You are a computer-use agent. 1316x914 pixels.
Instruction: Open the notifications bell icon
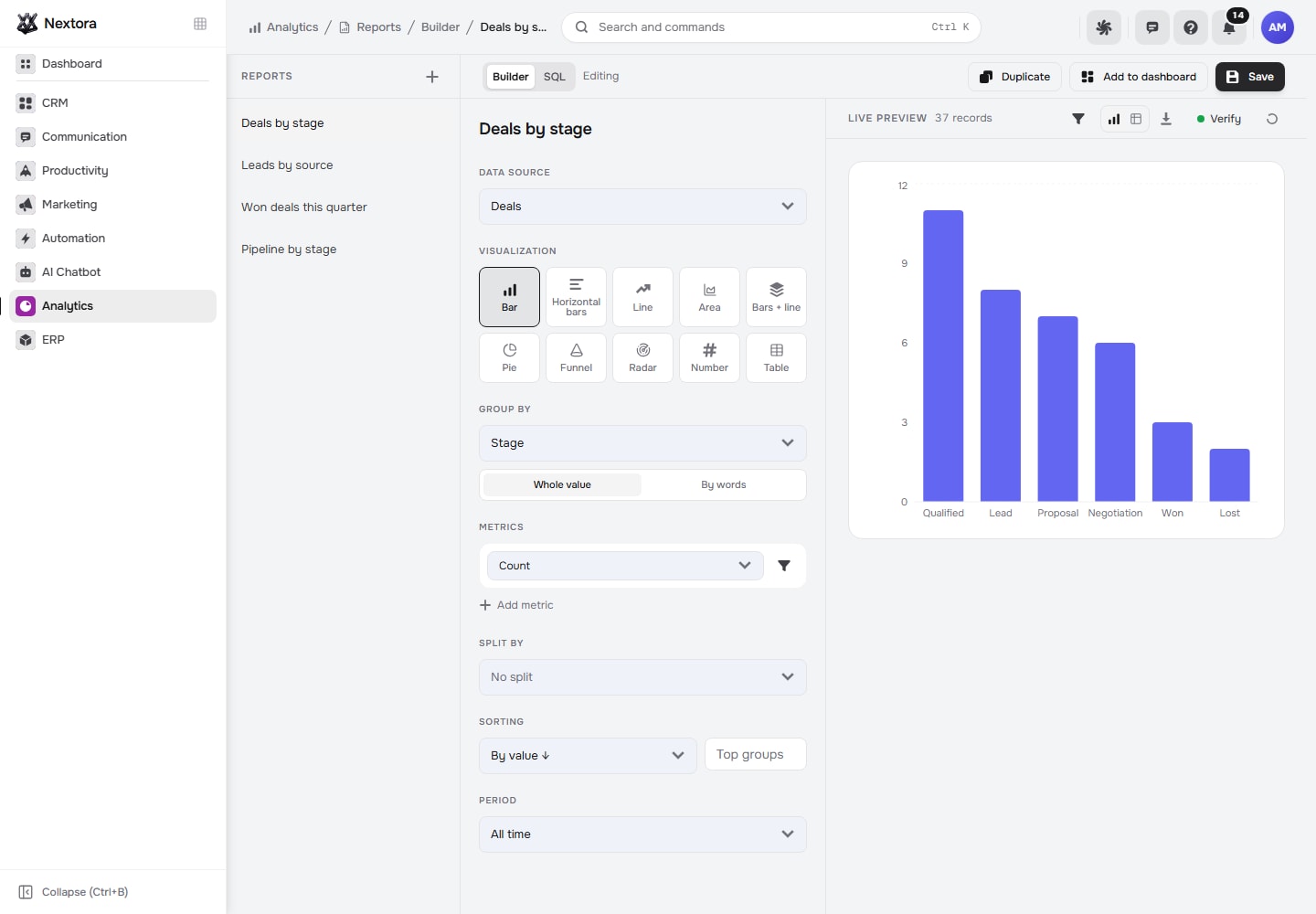1229,27
